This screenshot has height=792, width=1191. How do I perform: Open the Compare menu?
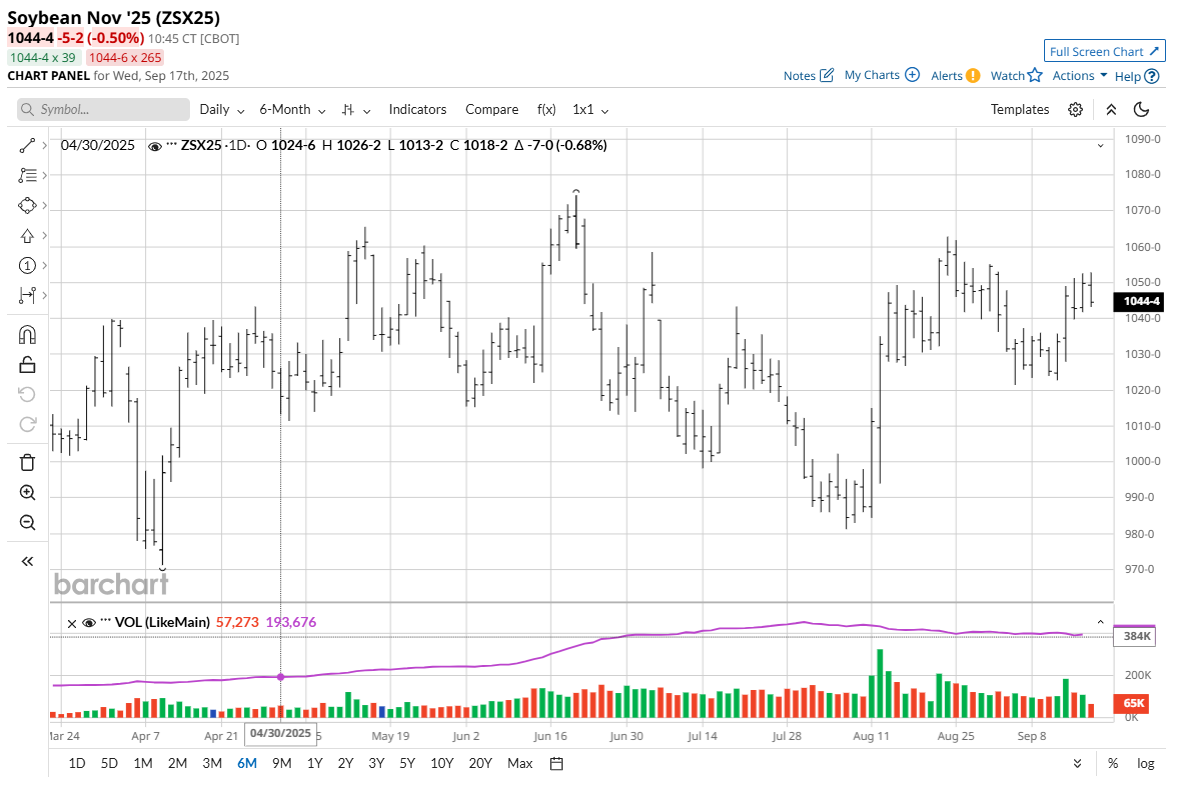491,109
